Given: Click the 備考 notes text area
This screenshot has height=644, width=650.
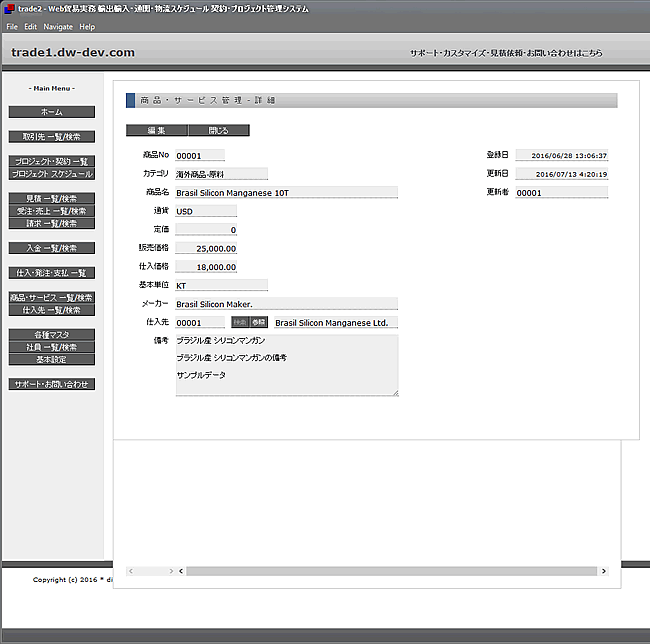Looking at the screenshot, I should tap(287, 365).
